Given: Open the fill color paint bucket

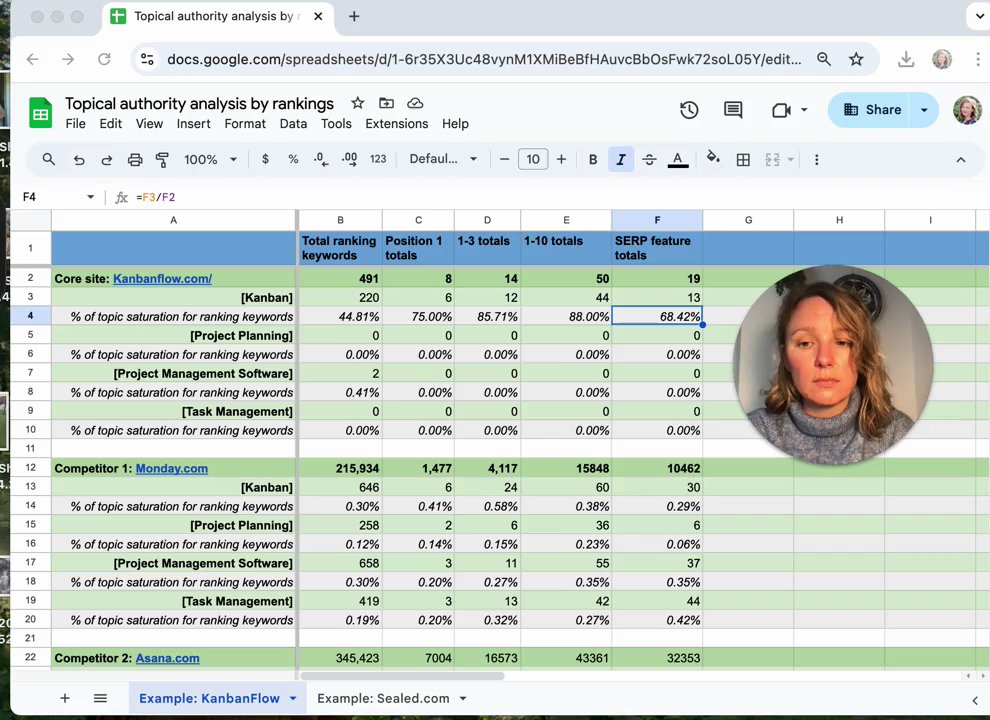Looking at the screenshot, I should (713, 158).
